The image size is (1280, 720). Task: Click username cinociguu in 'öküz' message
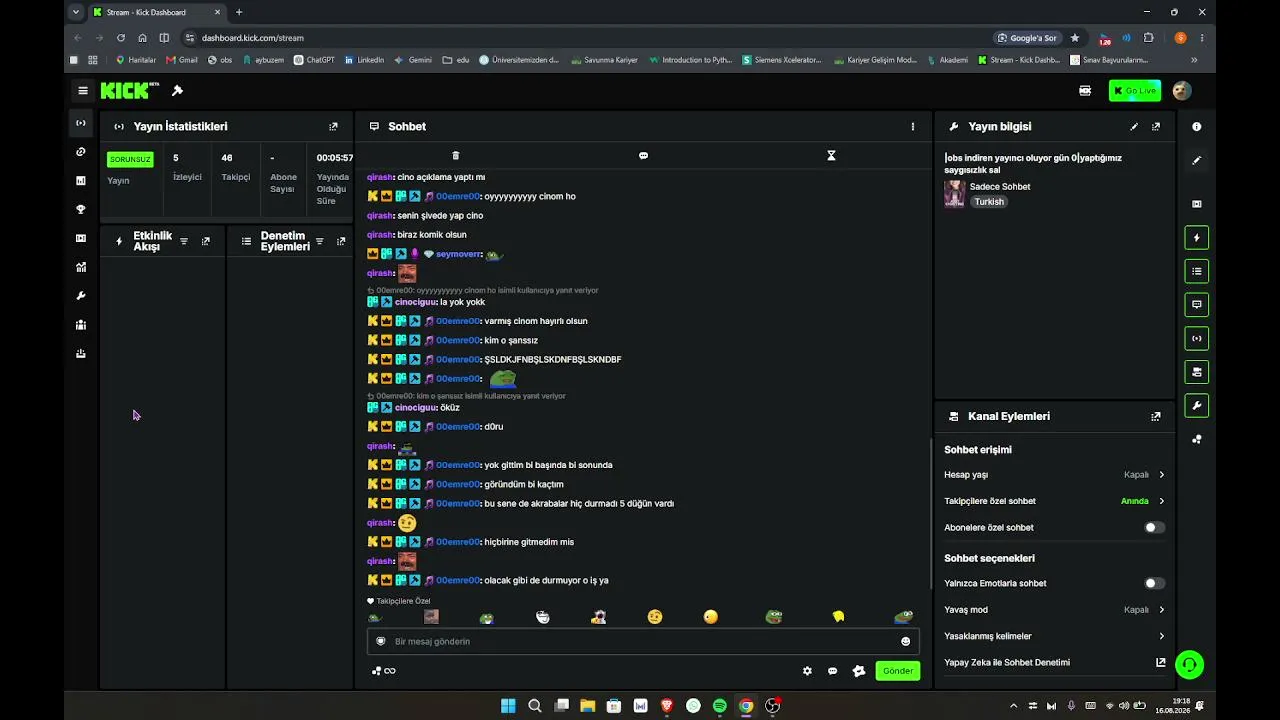pyautogui.click(x=416, y=408)
